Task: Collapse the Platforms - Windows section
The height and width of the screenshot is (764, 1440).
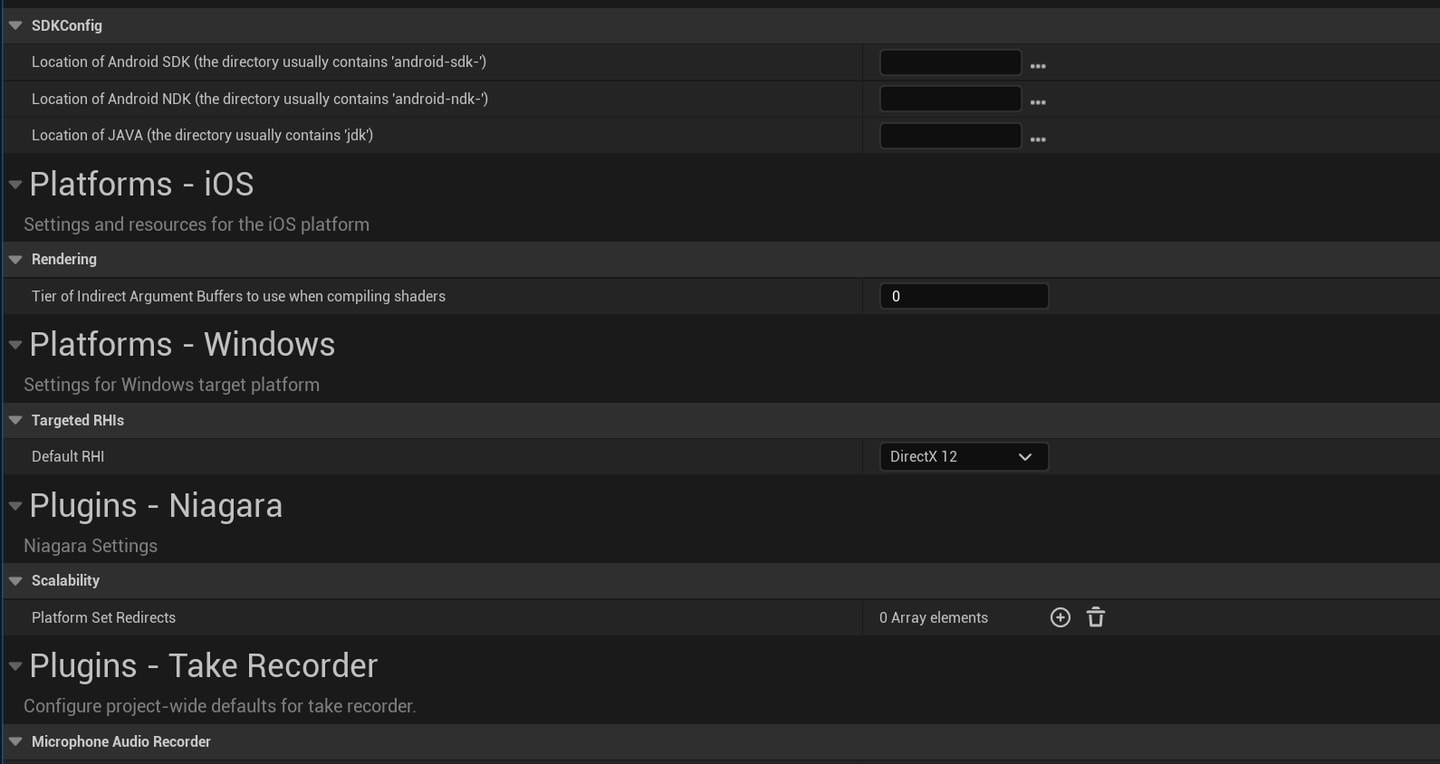Action: [15, 344]
